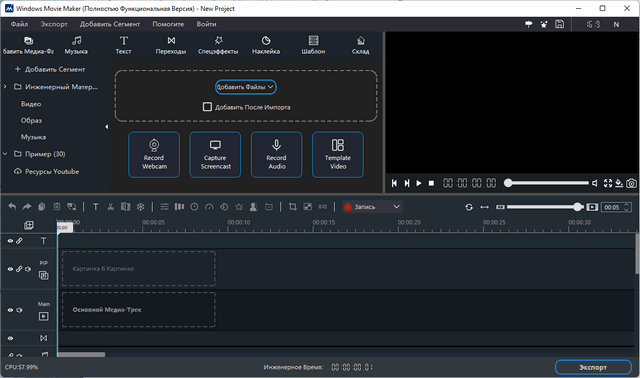
Task: Switch to the Переходы tab
Action: coord(171,45)
